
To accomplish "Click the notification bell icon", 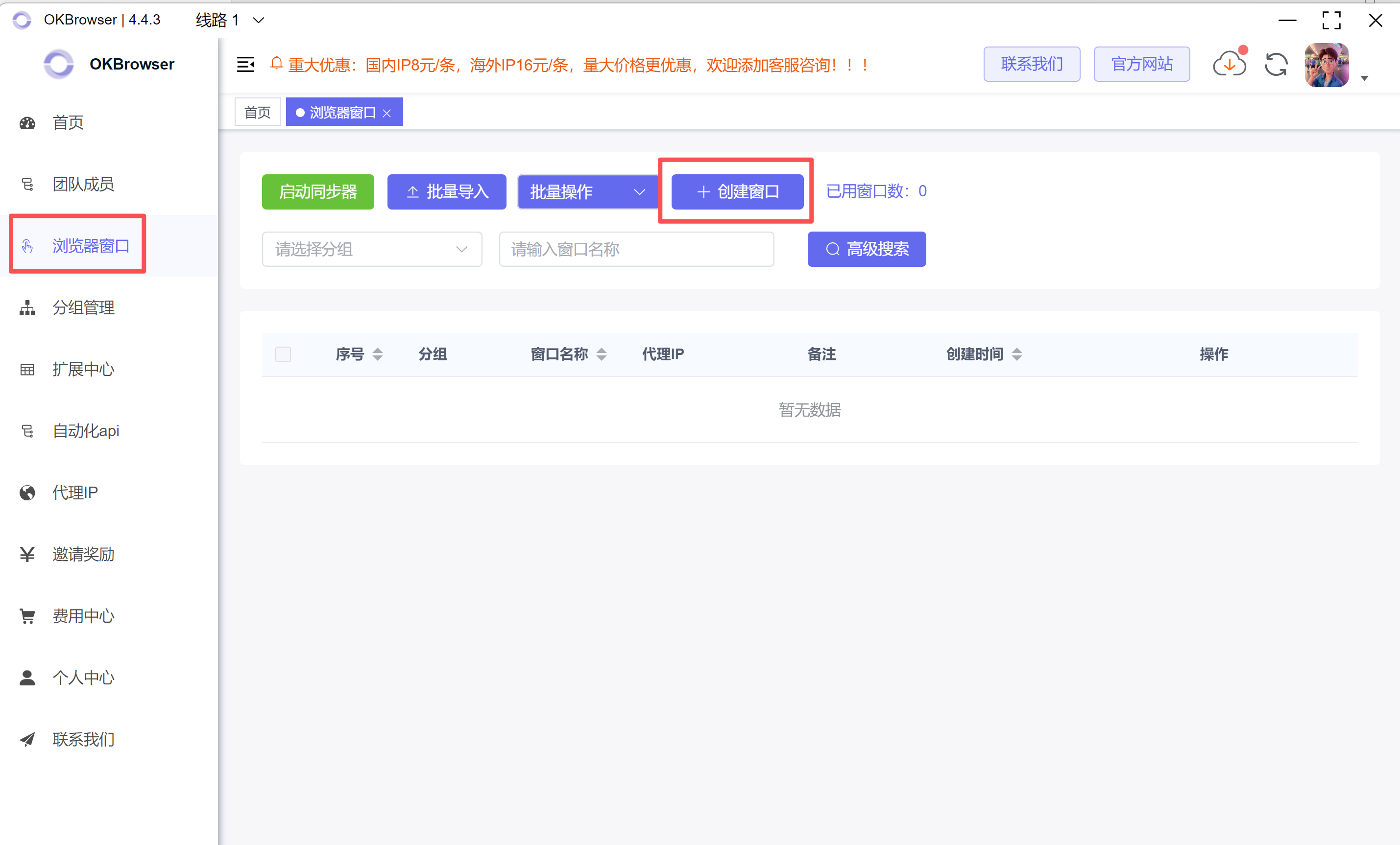I will [276, 64].
